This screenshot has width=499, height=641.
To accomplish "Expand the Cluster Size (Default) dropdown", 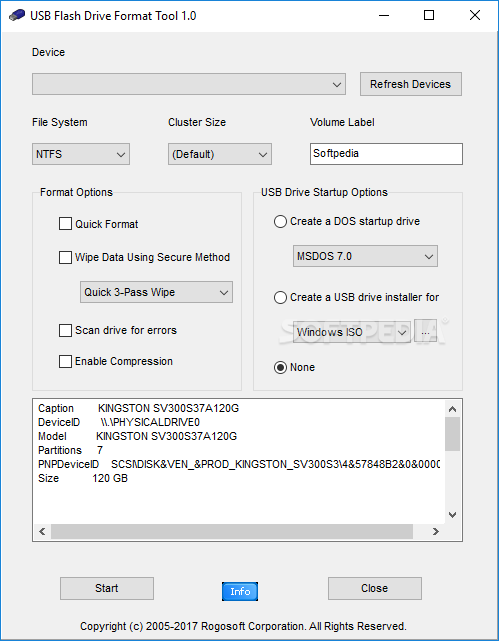I will [220, 154].
